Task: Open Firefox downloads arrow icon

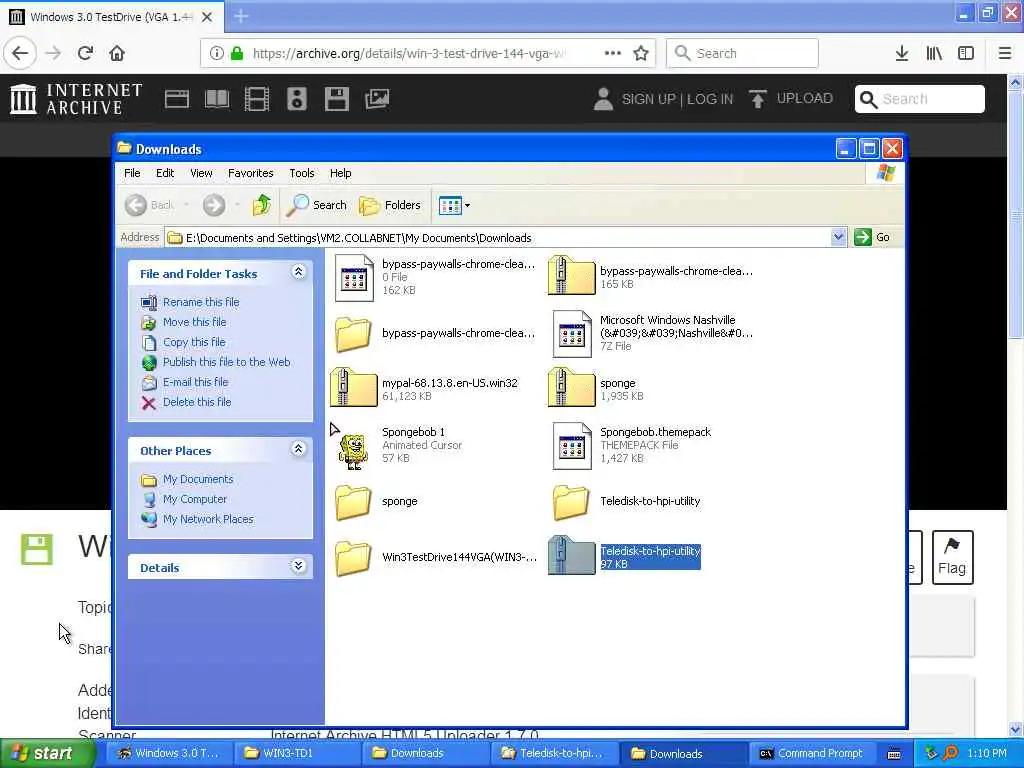Action: pos(902,53)
